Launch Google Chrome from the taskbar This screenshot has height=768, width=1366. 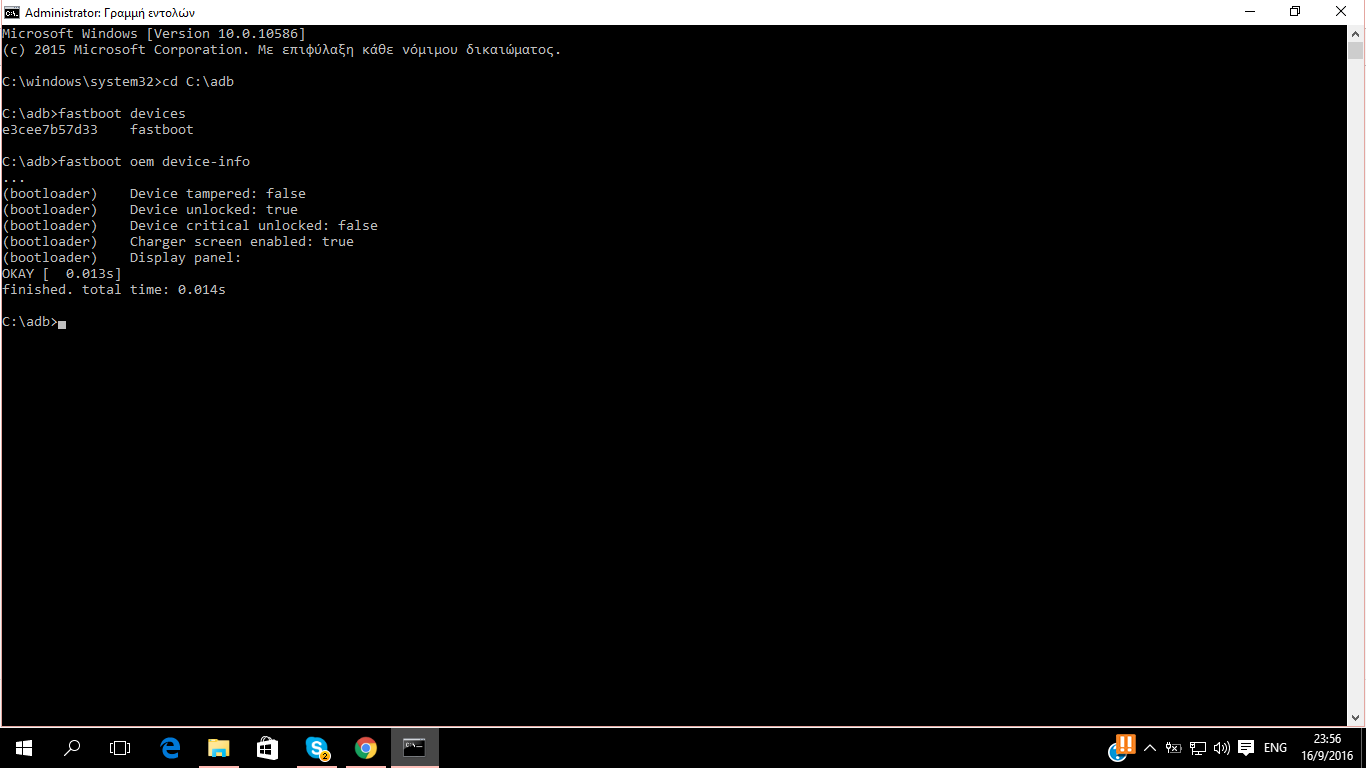click(x=366, y=748)
